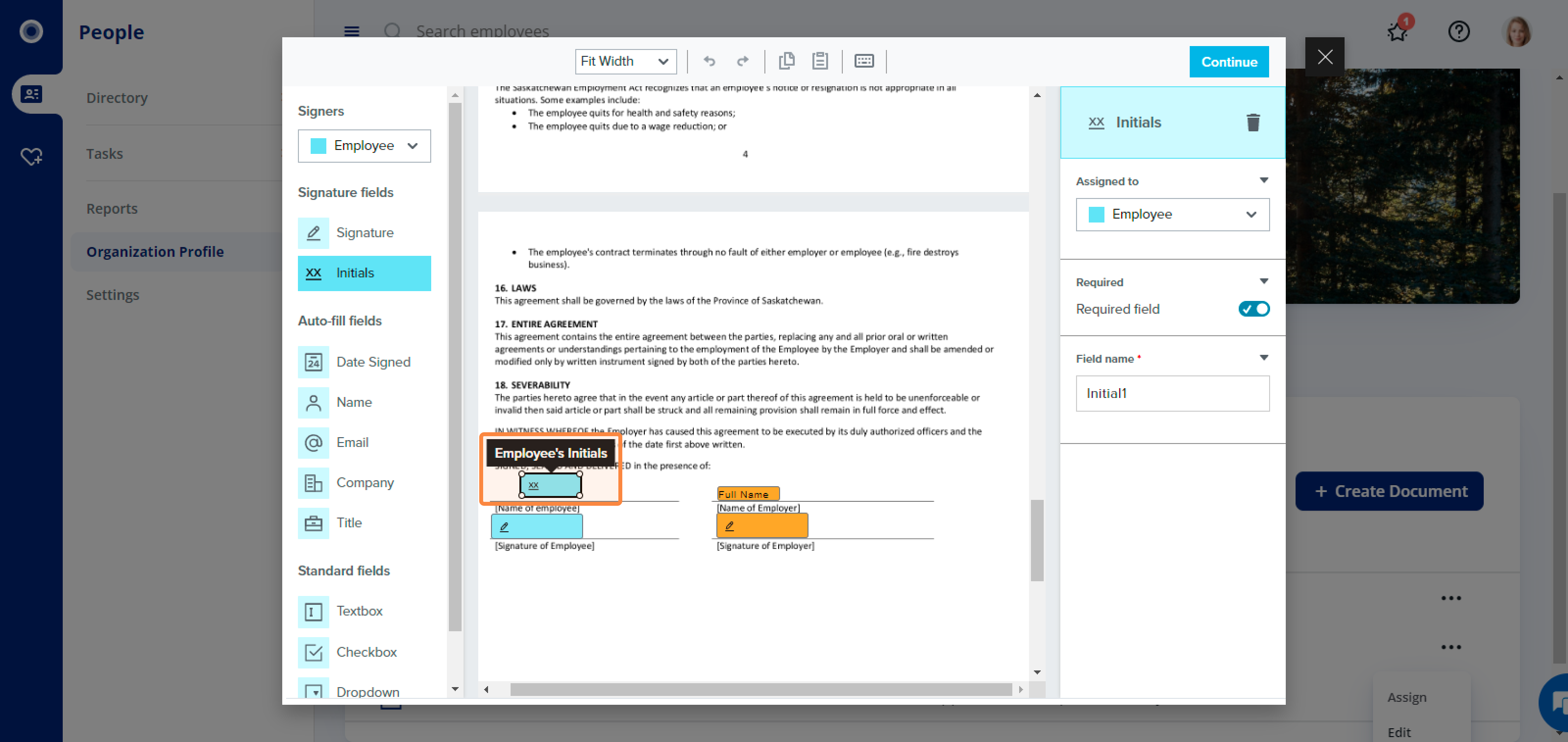The image size is (1568, 742).
Task: Collapse the Assigned to section
Action: (x=1264, y=180)
